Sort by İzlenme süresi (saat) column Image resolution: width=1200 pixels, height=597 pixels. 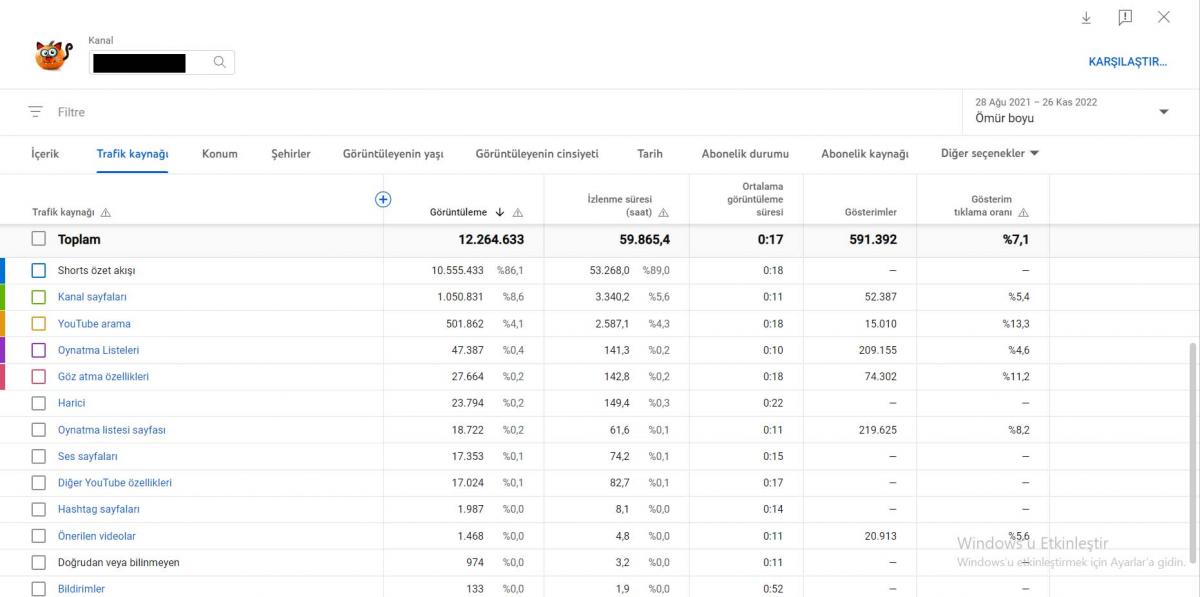620,206
